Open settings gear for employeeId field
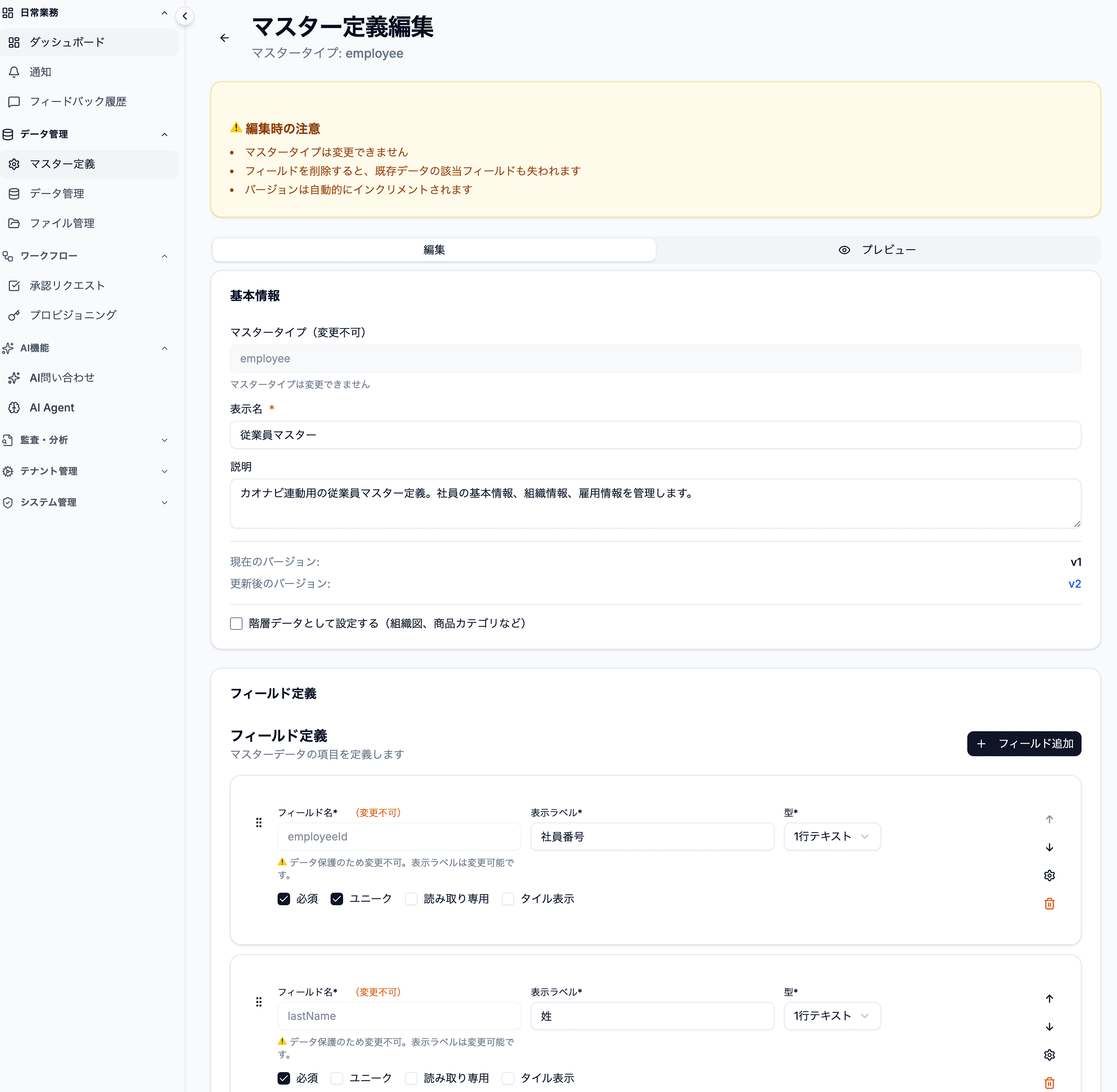The height and width of the screenshot is (1092, 1117). click(x=1049, y=875)
